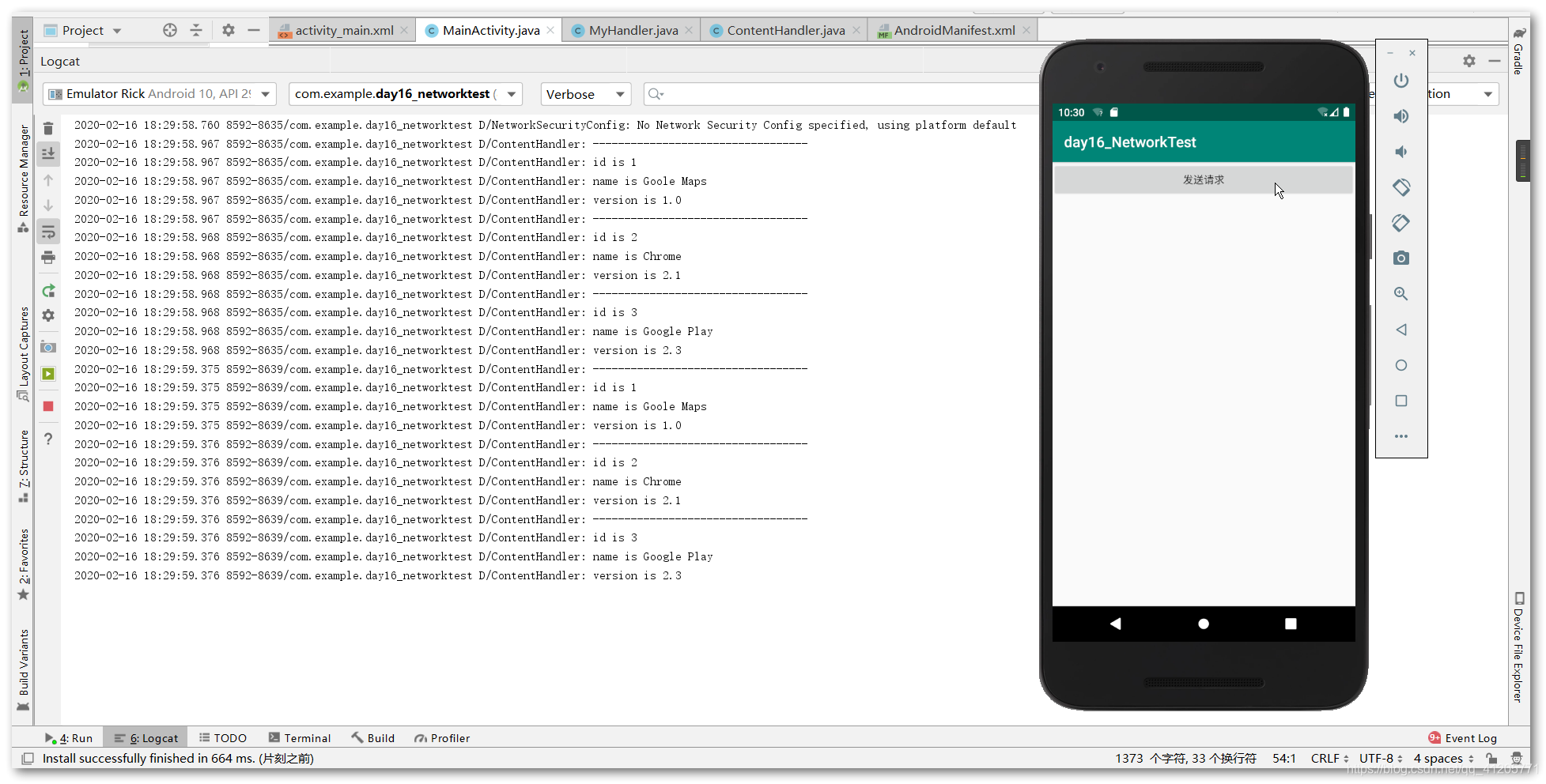Rotate emulator left icon

[x=1400, y=187]
